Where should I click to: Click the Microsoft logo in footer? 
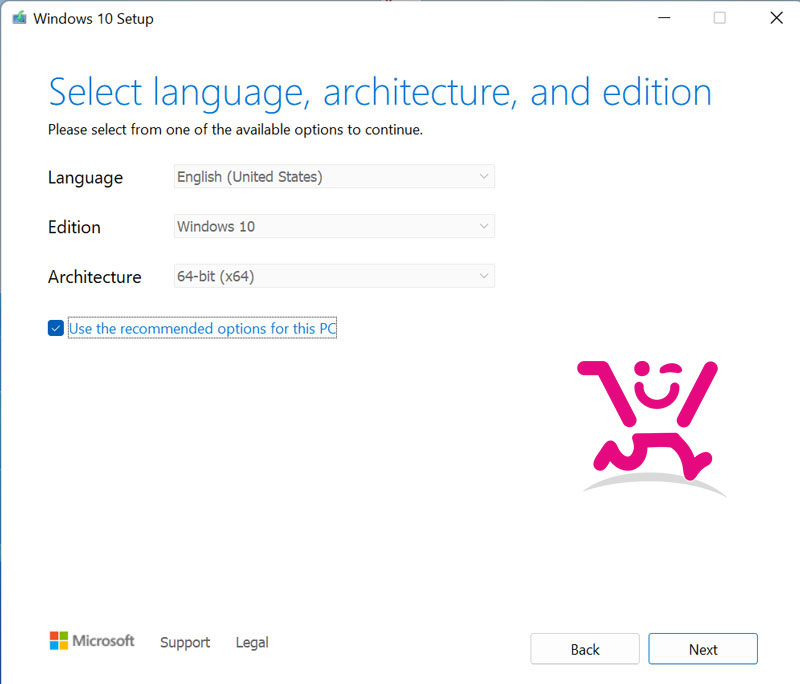(92, 641)
